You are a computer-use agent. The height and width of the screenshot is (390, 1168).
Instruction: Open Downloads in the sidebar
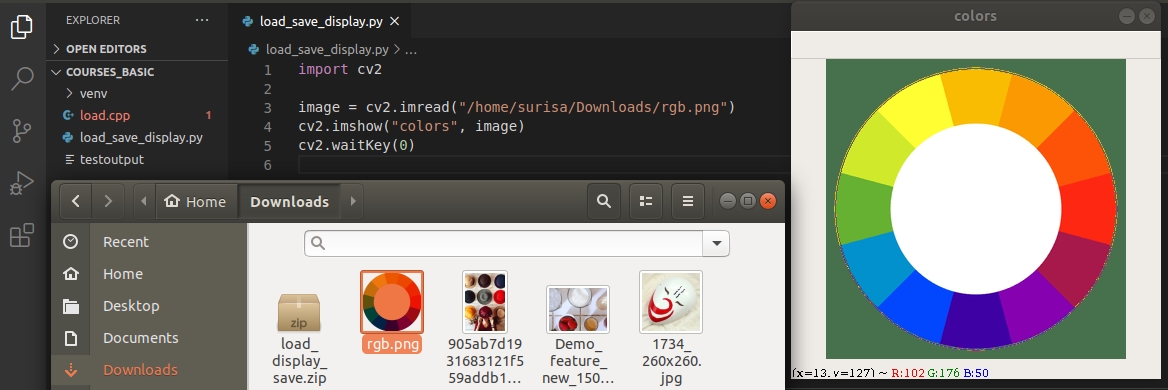pyautogui.click(x=149, y=370)
